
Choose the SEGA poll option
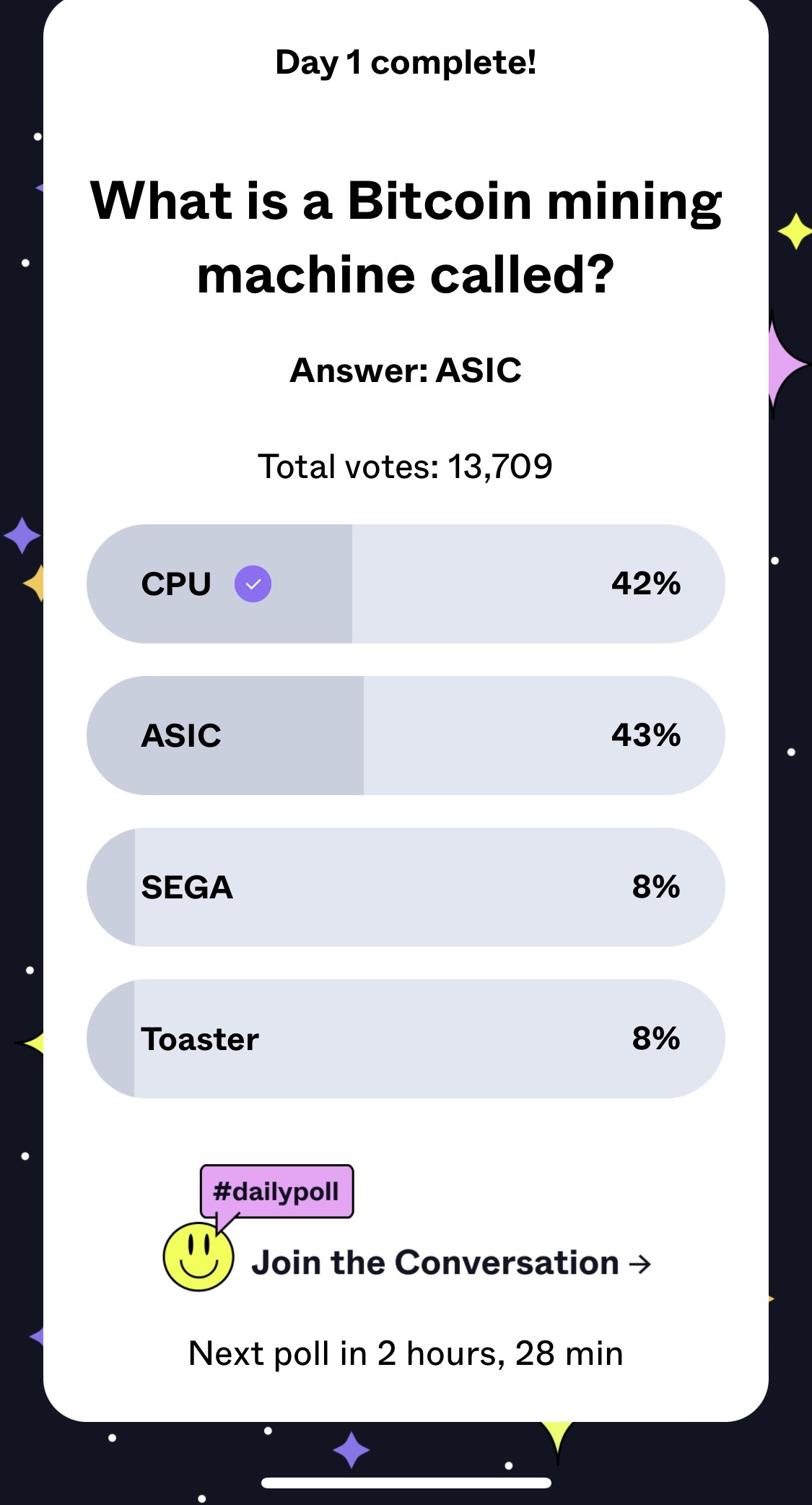tap(406, 888)
